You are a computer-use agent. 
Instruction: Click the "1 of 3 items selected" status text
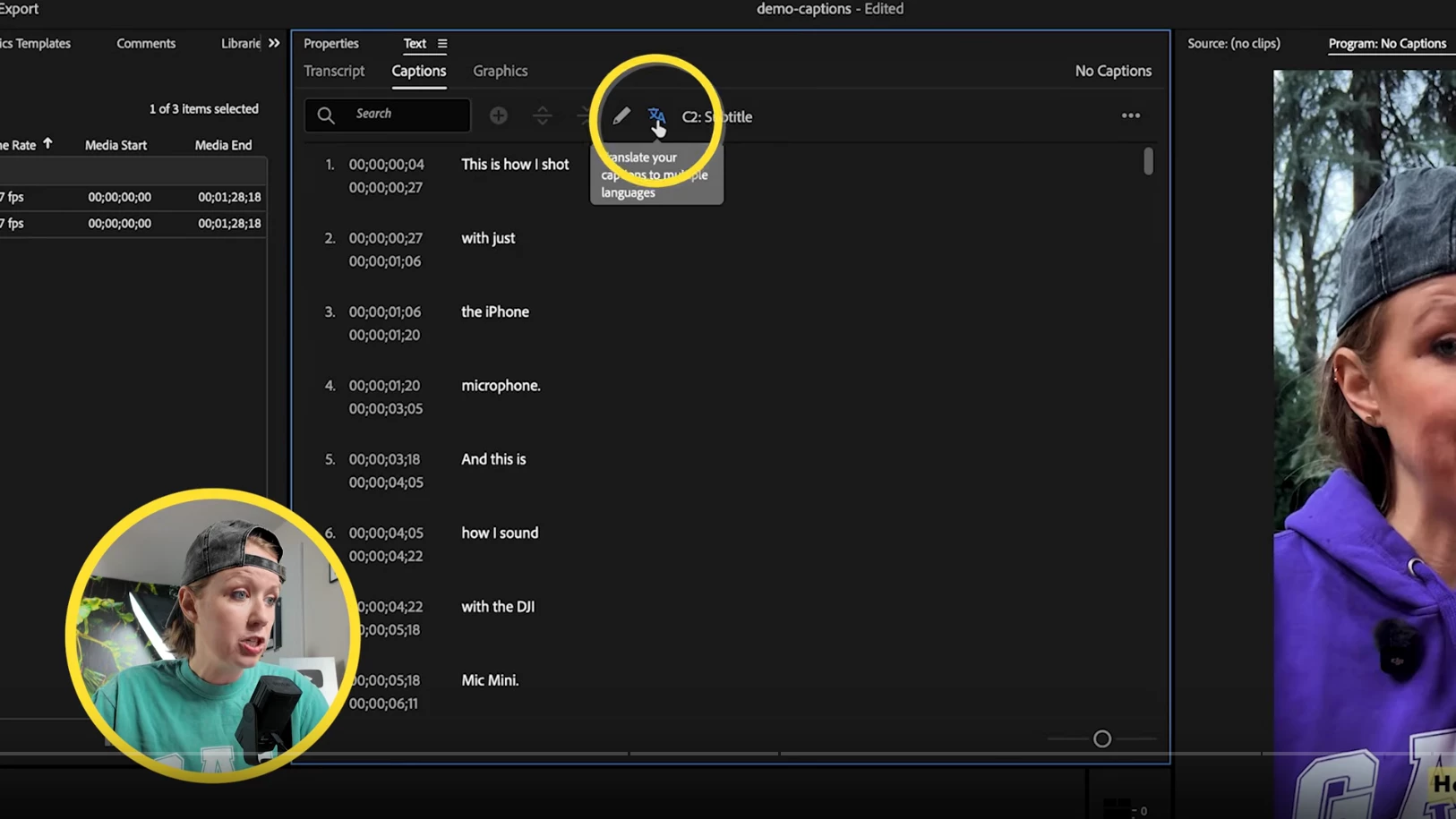[x=203, y=108]
